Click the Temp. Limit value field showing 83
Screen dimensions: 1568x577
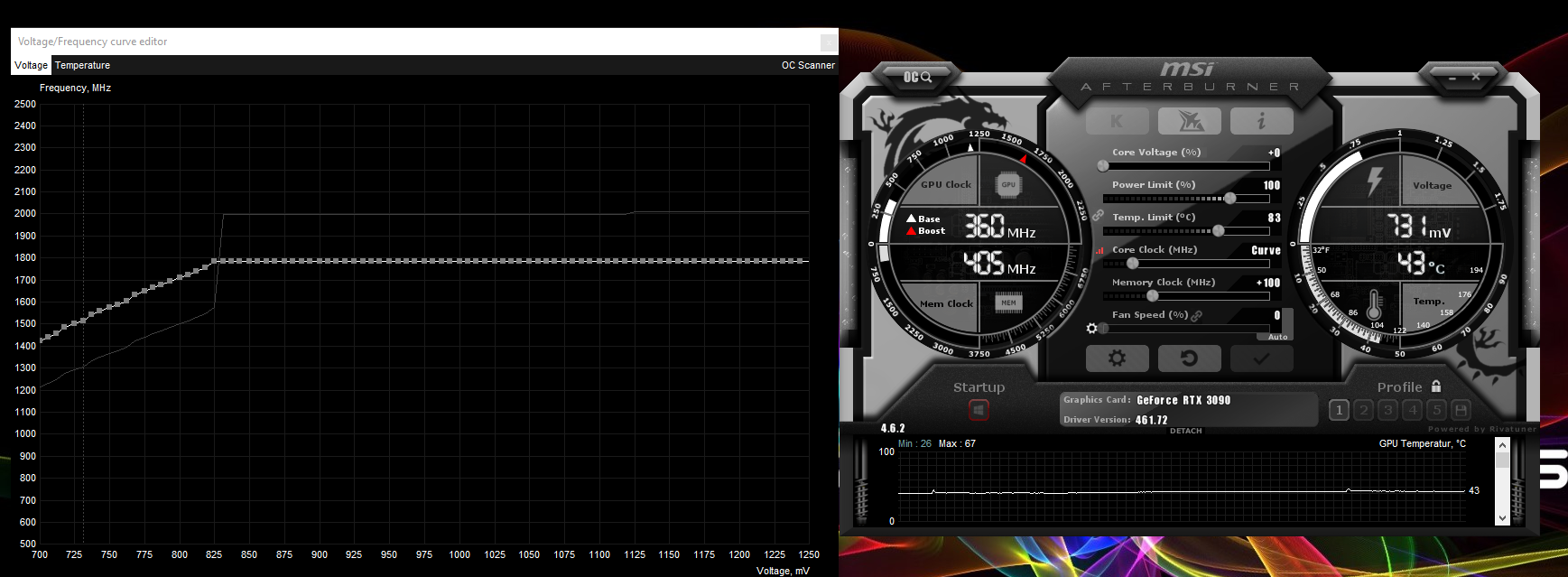[1274, 218]
